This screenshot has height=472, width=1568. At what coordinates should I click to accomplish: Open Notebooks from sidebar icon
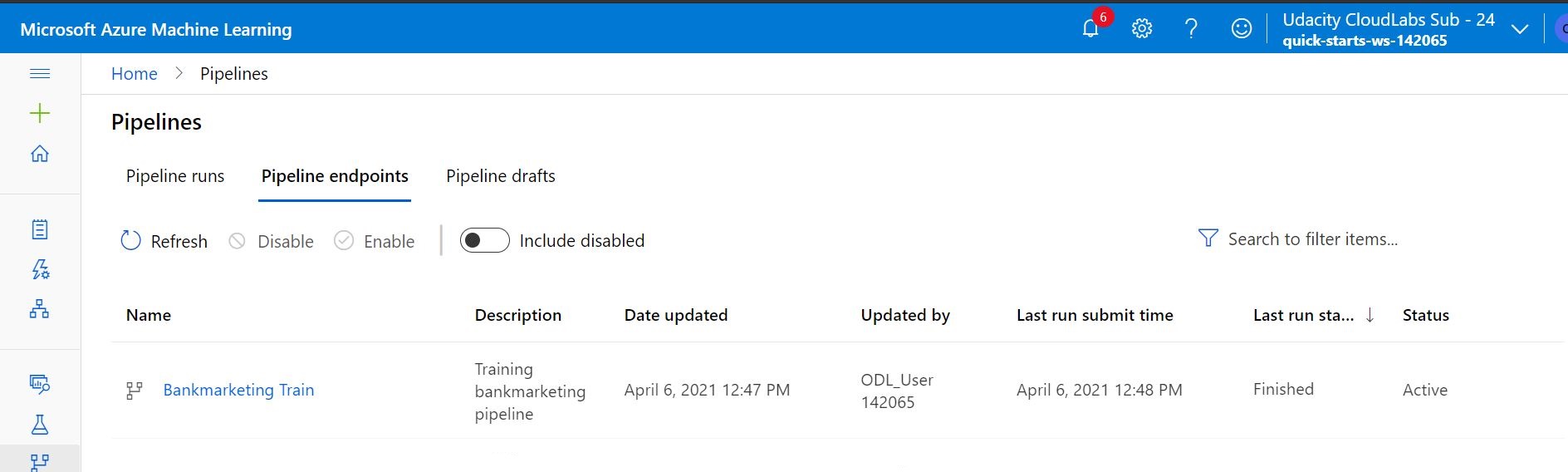[x=40, y=229]
